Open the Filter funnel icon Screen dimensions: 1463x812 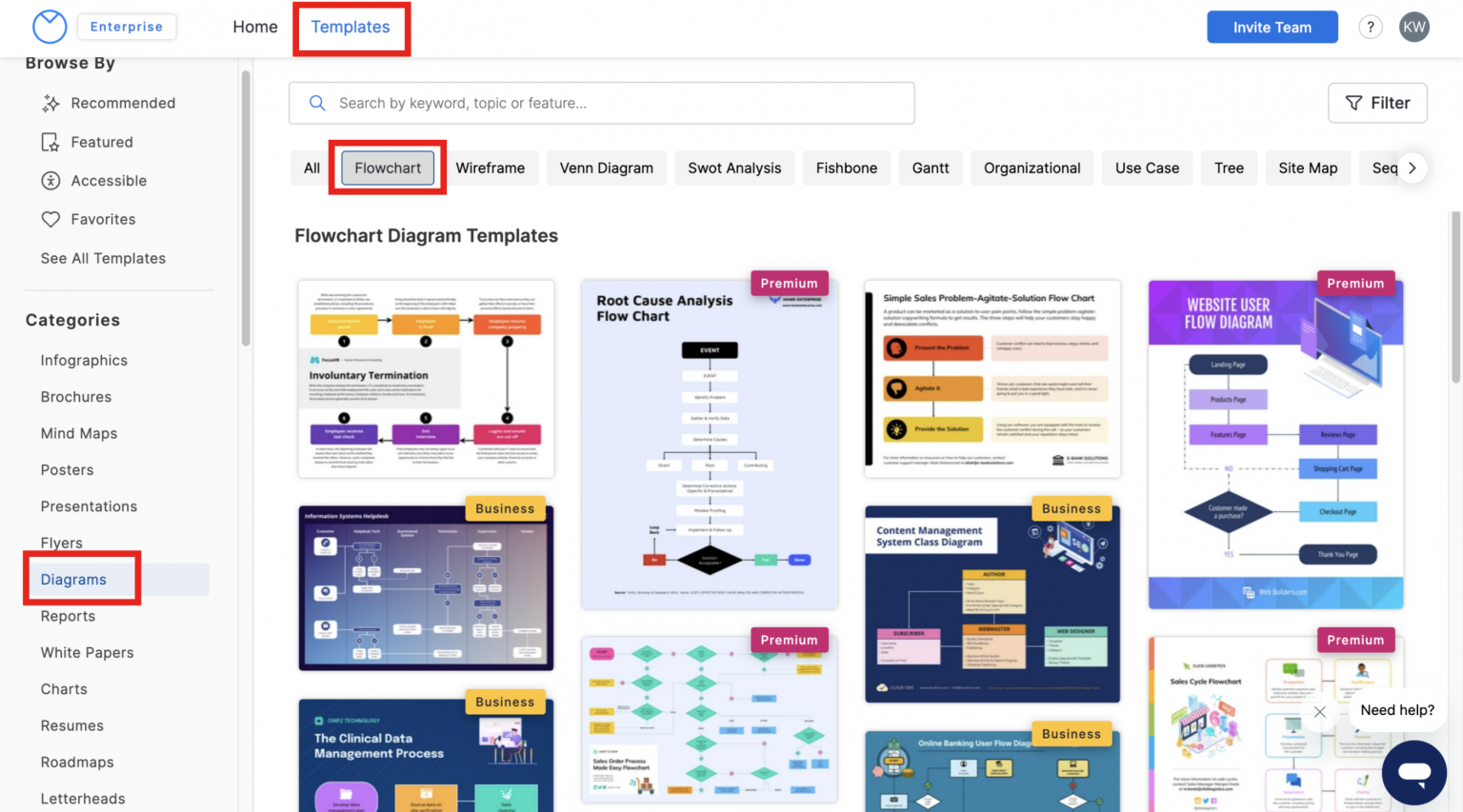coord(1354,103)
